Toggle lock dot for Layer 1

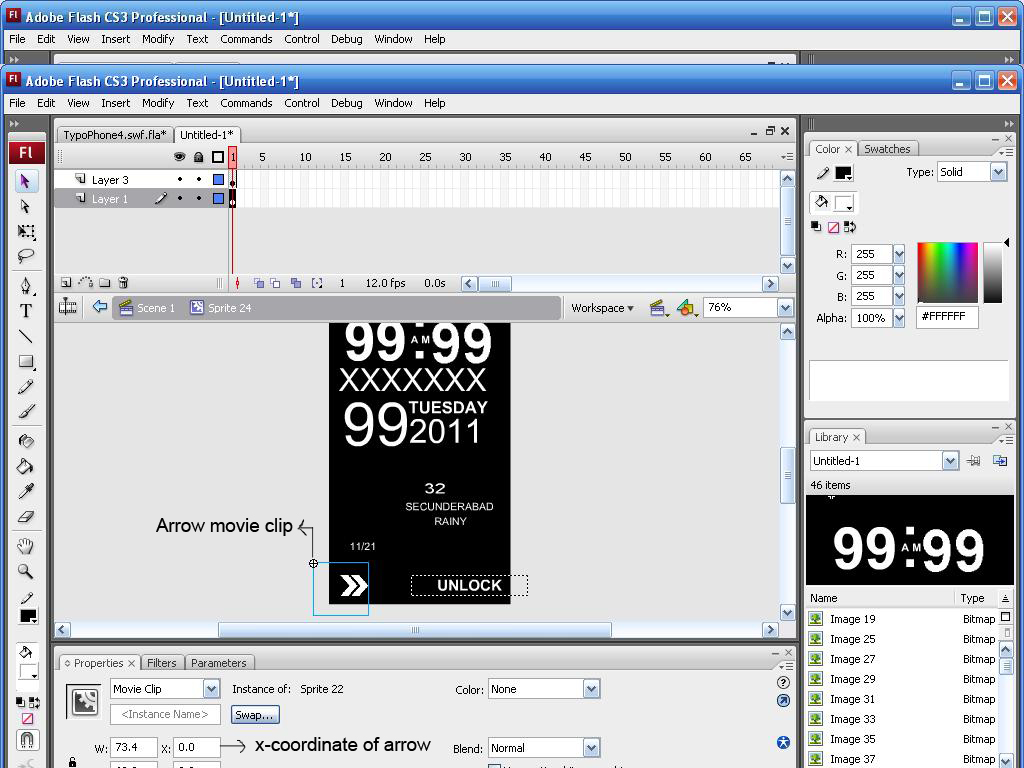(198, 199)
